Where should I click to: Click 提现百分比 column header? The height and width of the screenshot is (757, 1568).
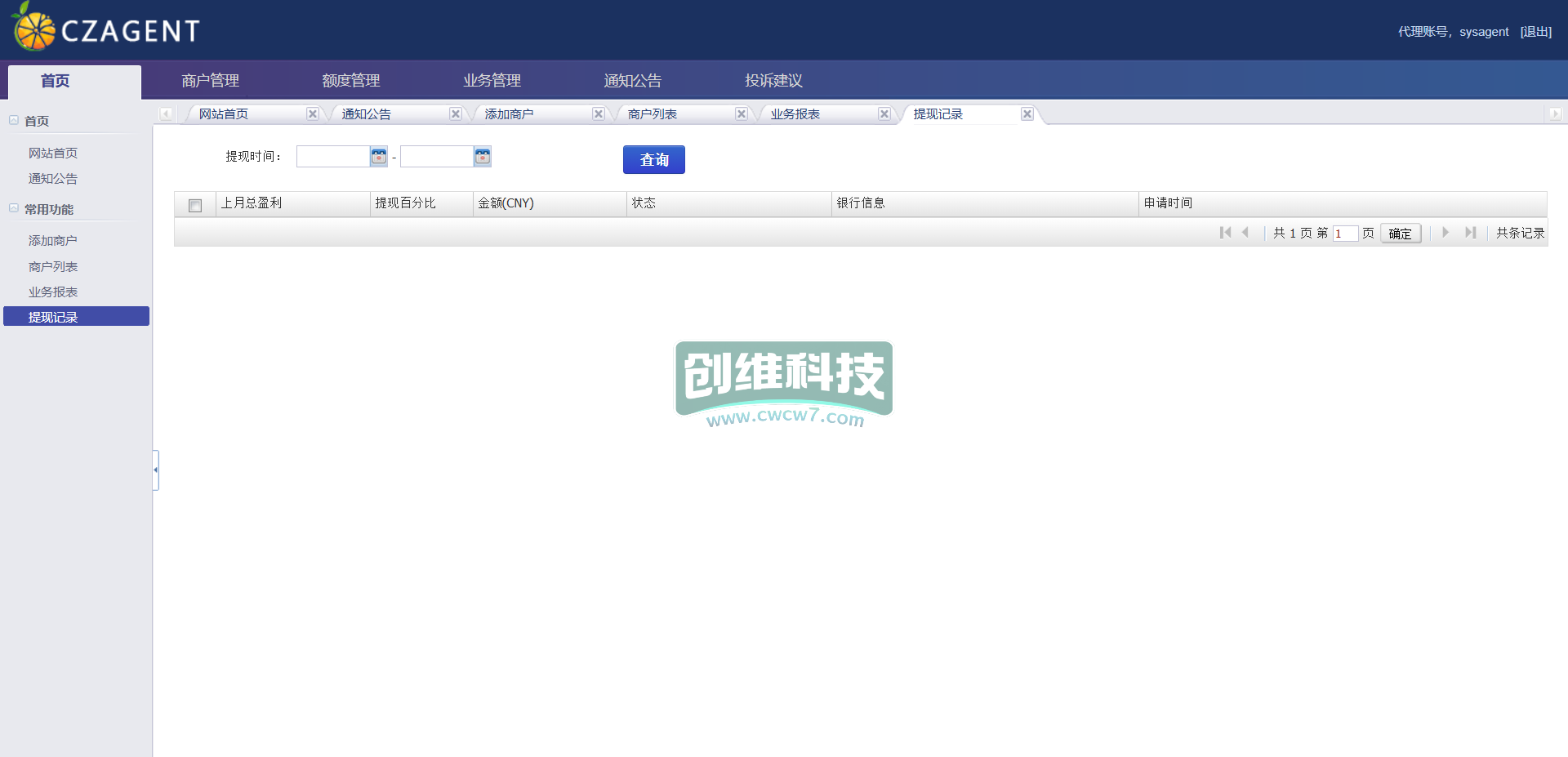421,203
